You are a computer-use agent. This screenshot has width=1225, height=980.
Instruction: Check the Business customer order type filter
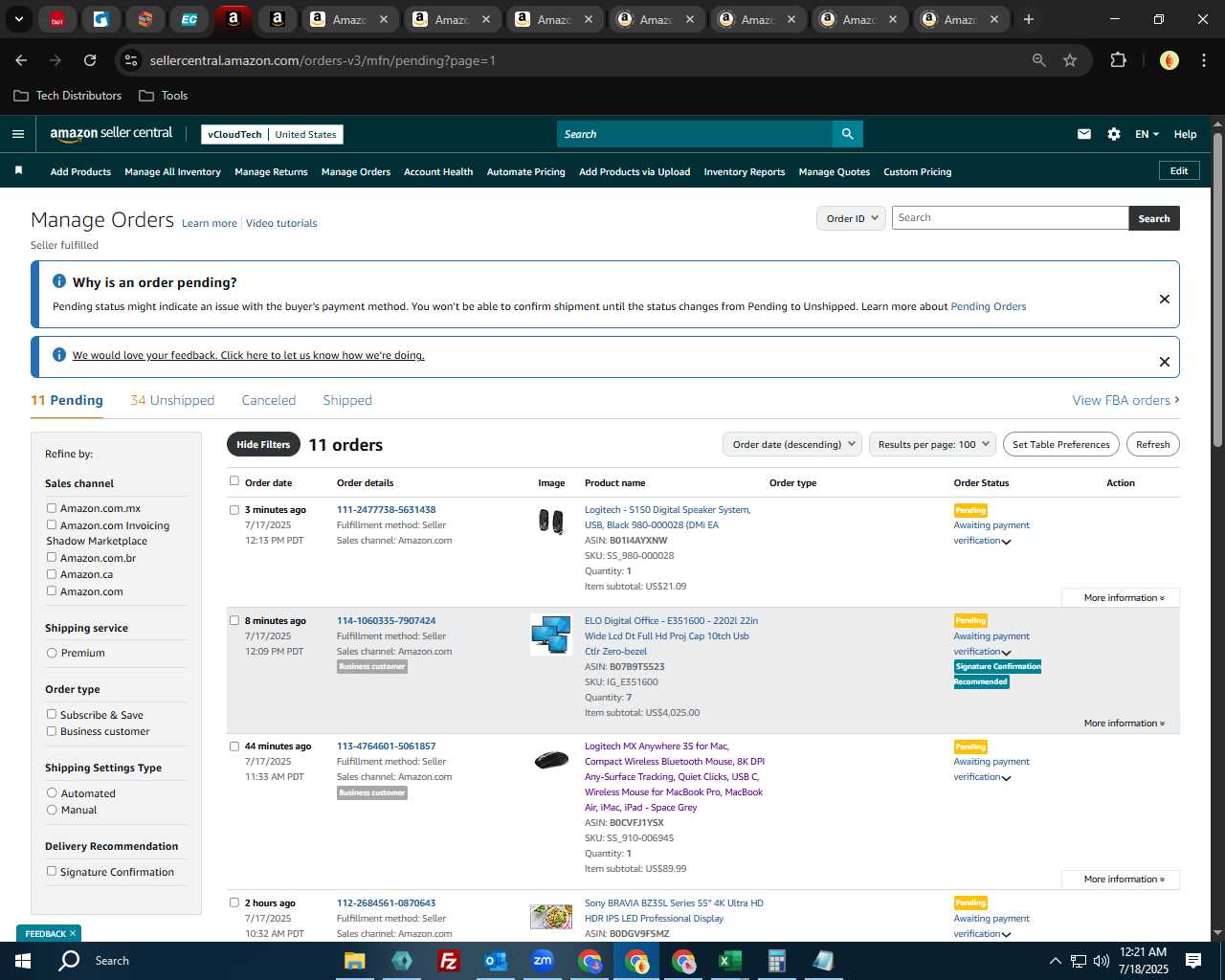52,731
